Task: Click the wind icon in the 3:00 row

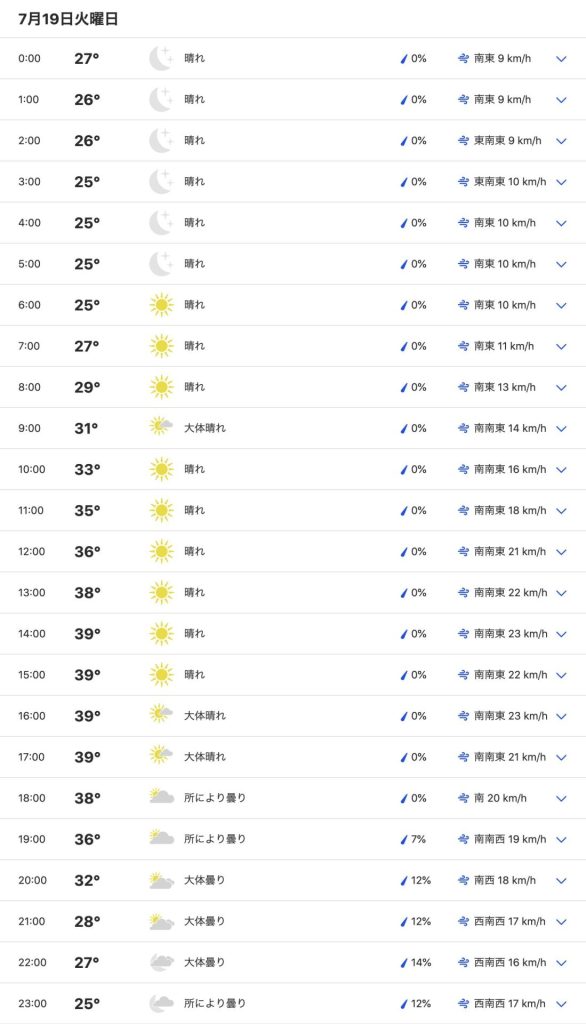Action: click(x=463, y=182)
